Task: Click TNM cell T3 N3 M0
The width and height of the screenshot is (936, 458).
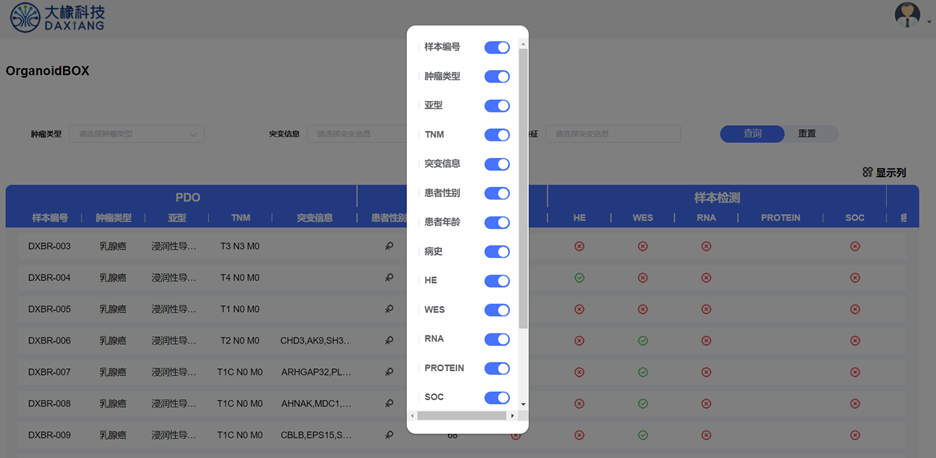Action: pos(240,246)
